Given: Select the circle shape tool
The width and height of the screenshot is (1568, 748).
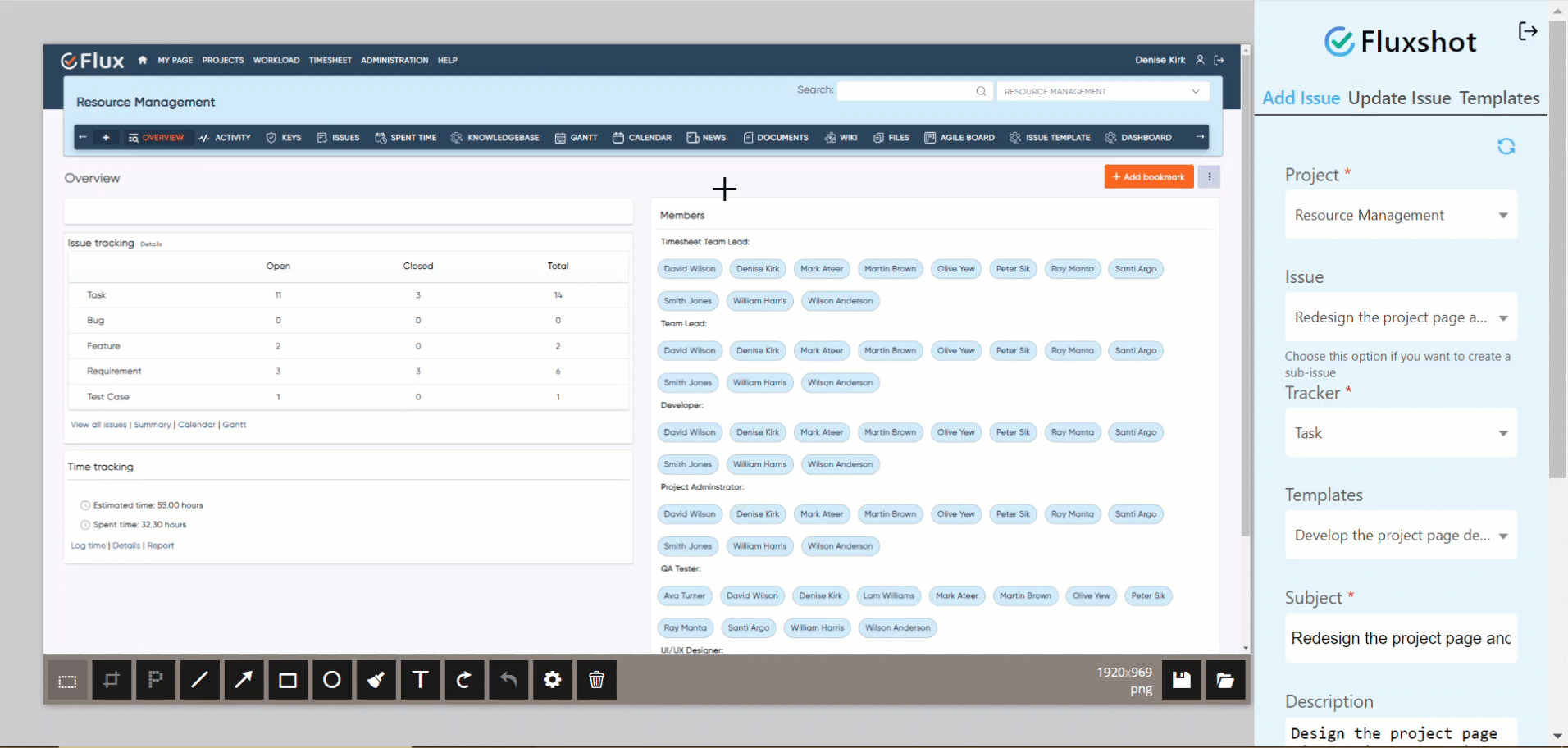Looking at the screenshot, I should (332, 680).
